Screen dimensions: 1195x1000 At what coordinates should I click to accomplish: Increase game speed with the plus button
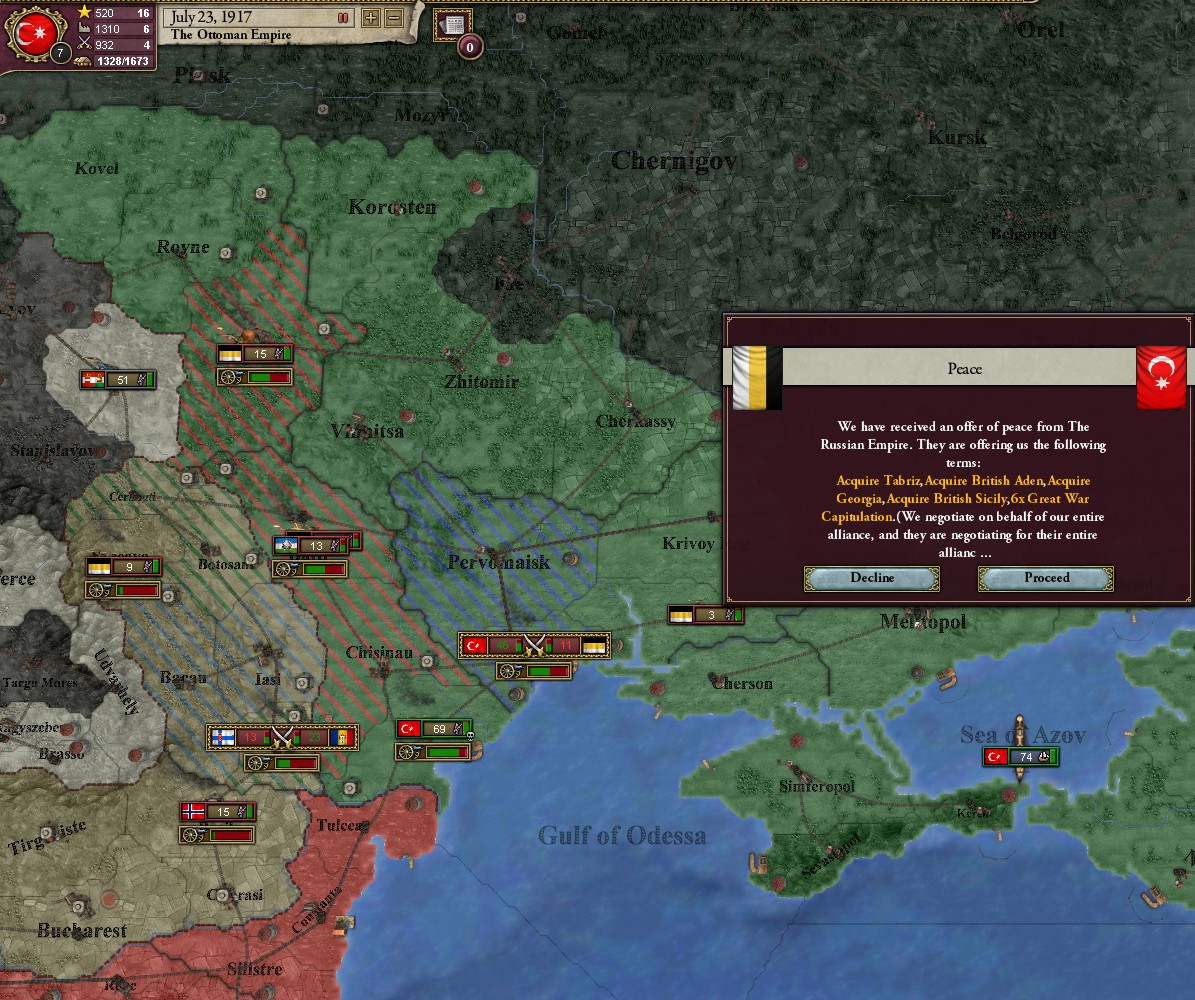point(371,17)
